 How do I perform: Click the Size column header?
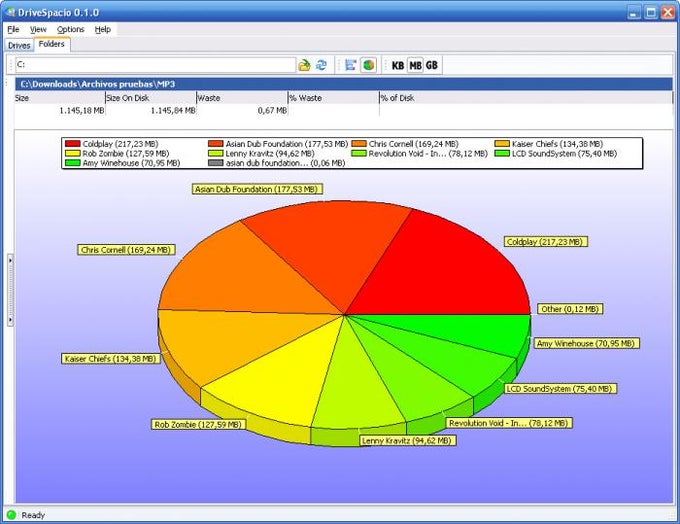pyautogui.click(x=59, y=98)
